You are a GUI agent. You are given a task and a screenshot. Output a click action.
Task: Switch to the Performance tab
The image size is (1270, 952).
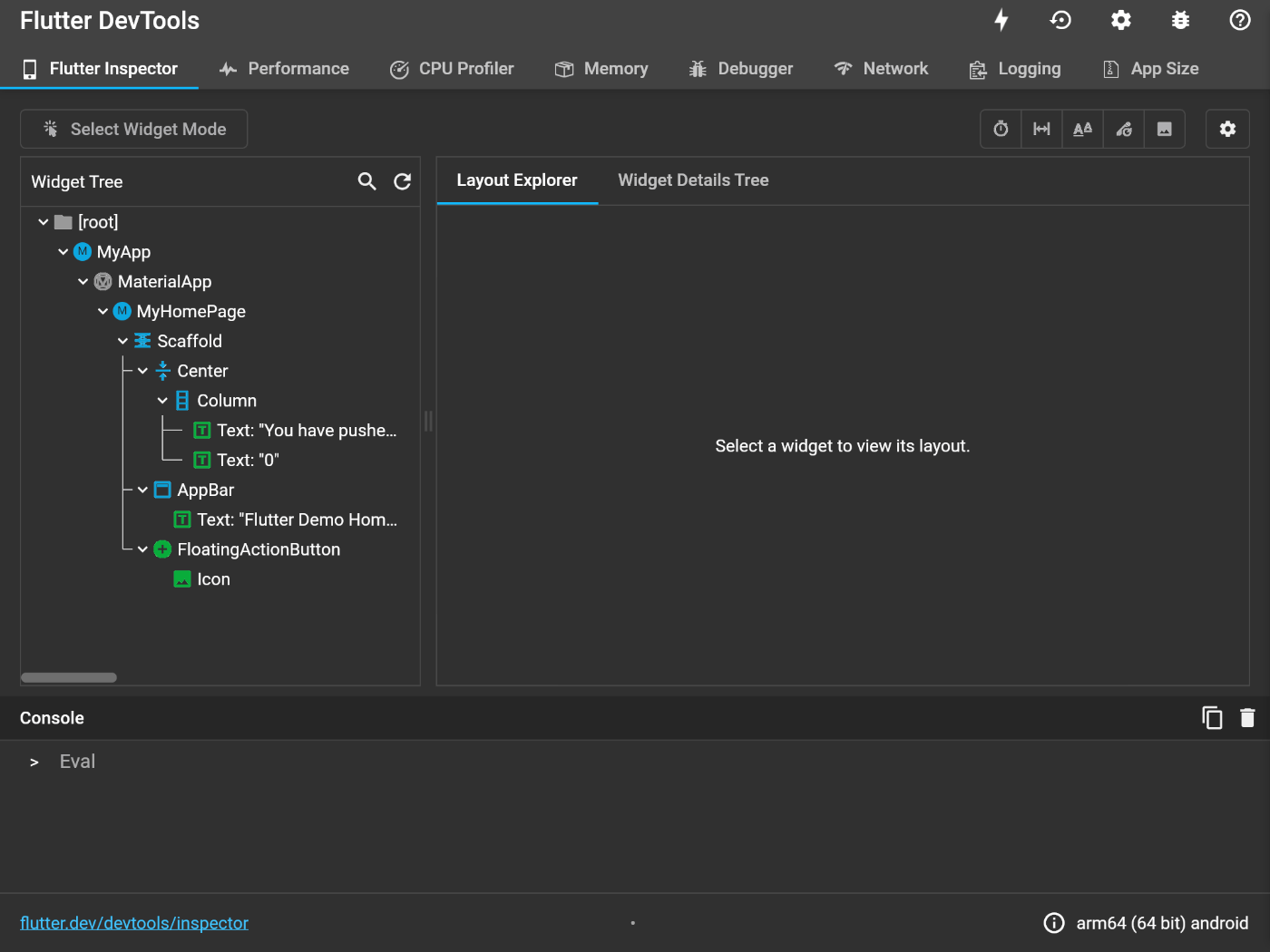(284, 69)
